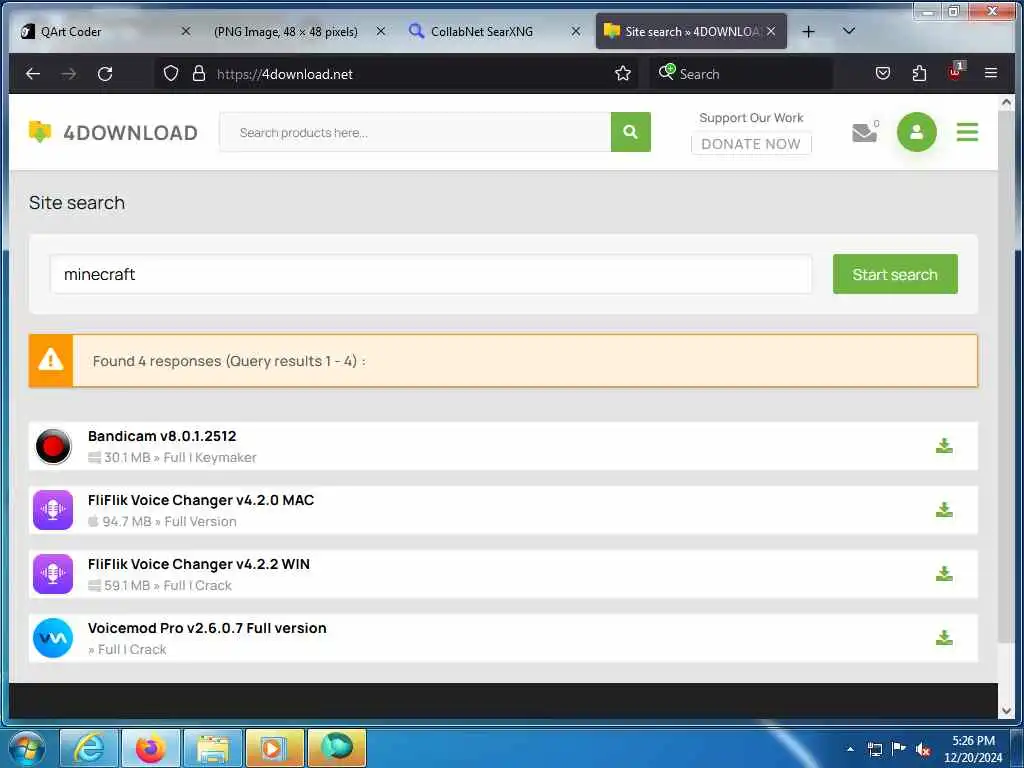Viewport: 1024px width, 768px height.
Task: Open Windows Explorer folder taskbar icon
Action: click(213, 748)
